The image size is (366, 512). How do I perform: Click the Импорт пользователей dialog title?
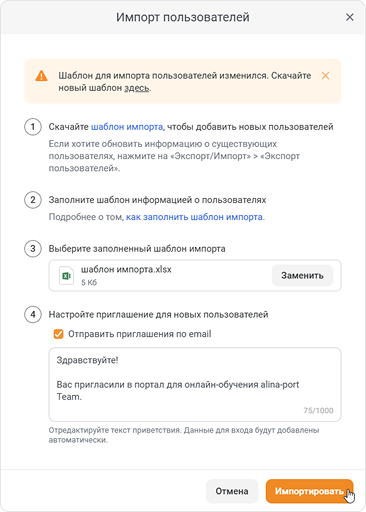[x=183, y=17]
